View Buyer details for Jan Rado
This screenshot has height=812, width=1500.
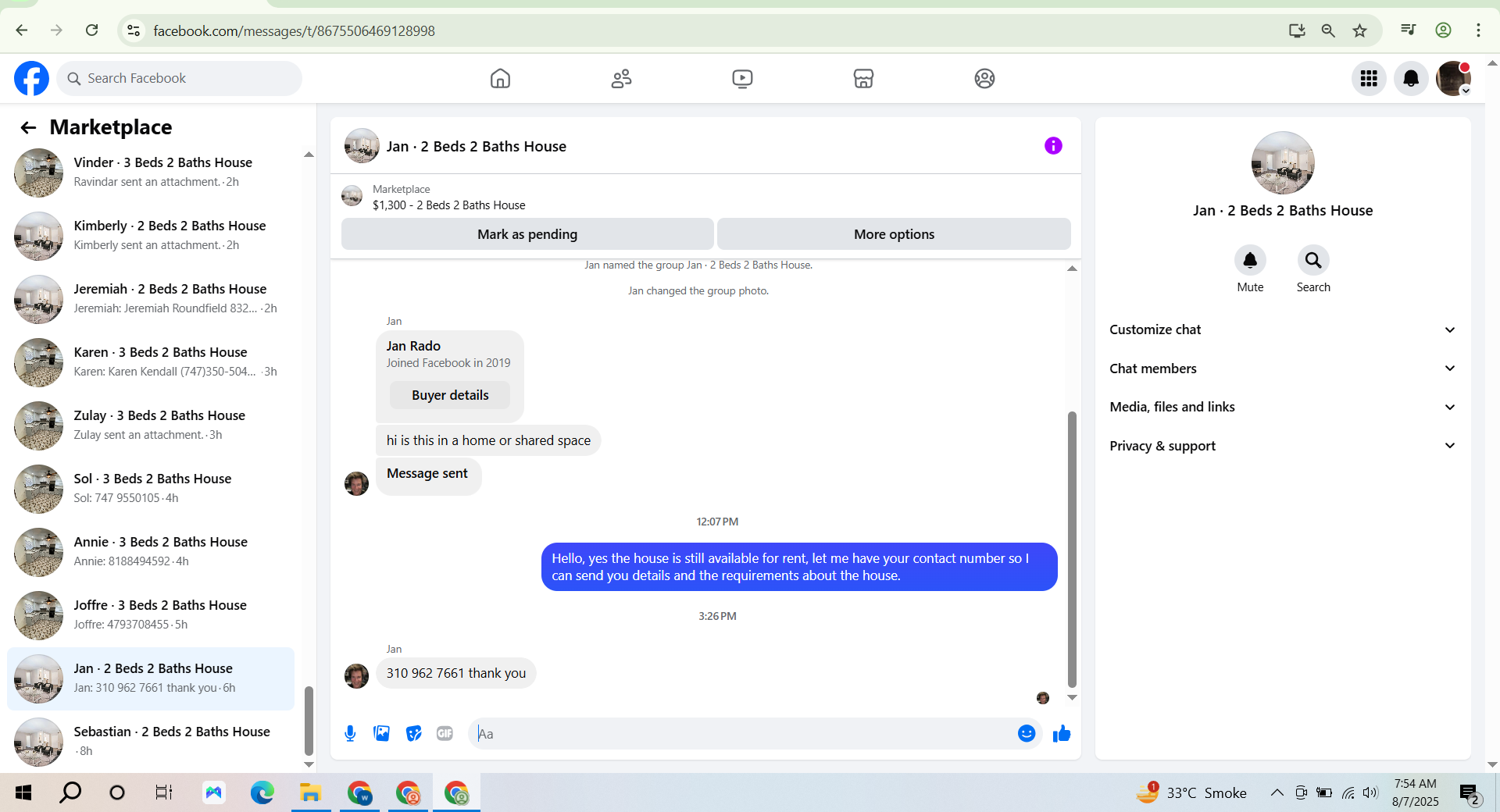point(450,395)
